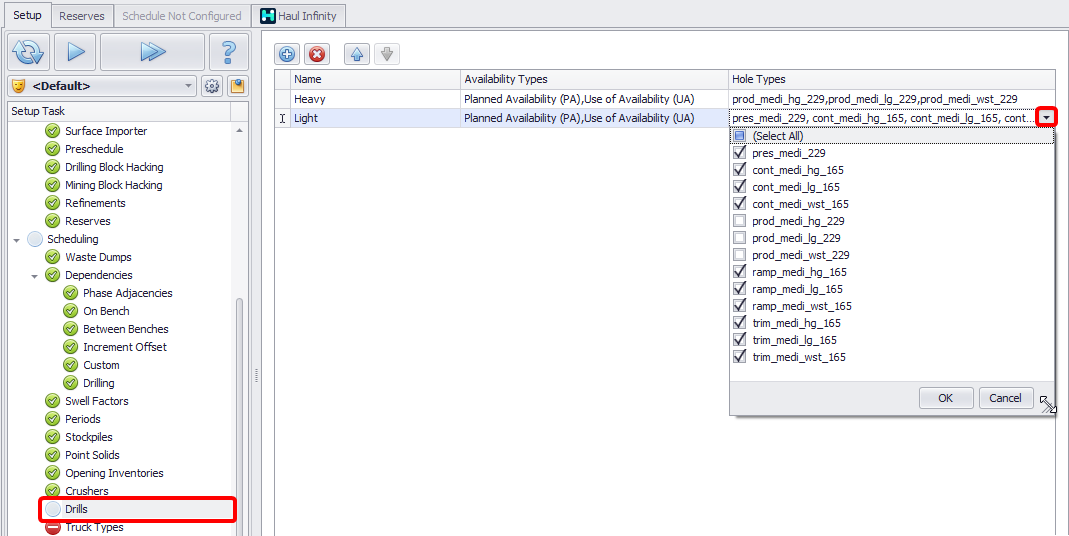
Task: Collapse the Dependencies tree node
Action: (x=34, y=276)
